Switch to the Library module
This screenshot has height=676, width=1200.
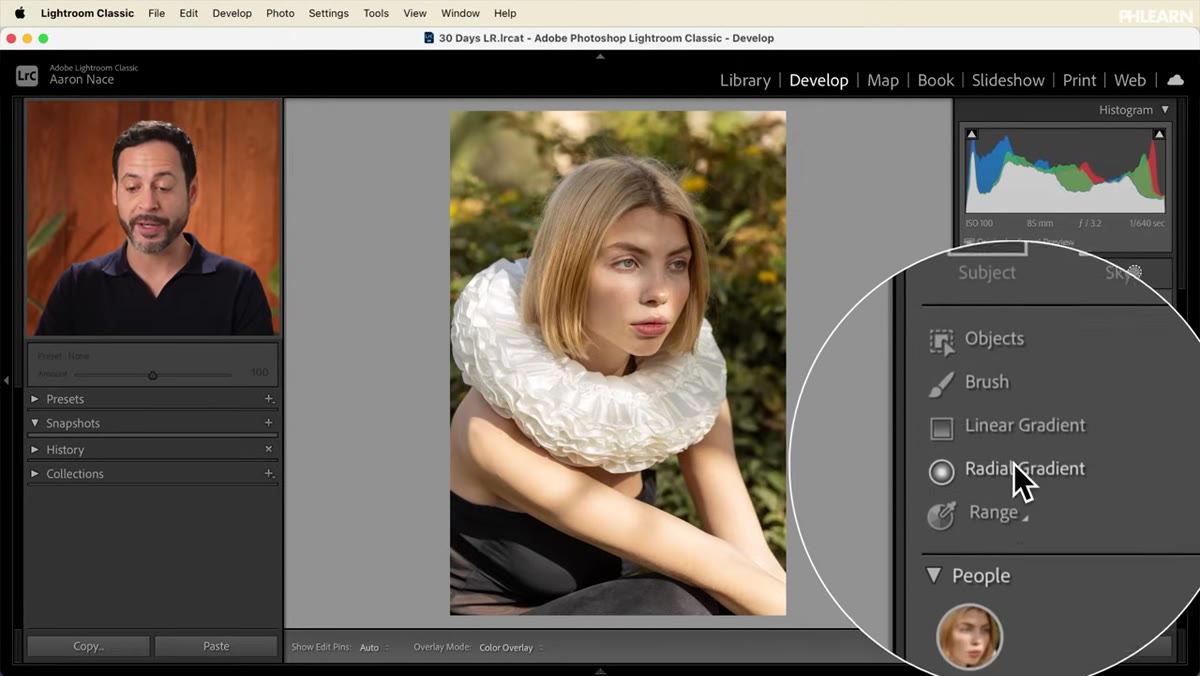(745, 80)
